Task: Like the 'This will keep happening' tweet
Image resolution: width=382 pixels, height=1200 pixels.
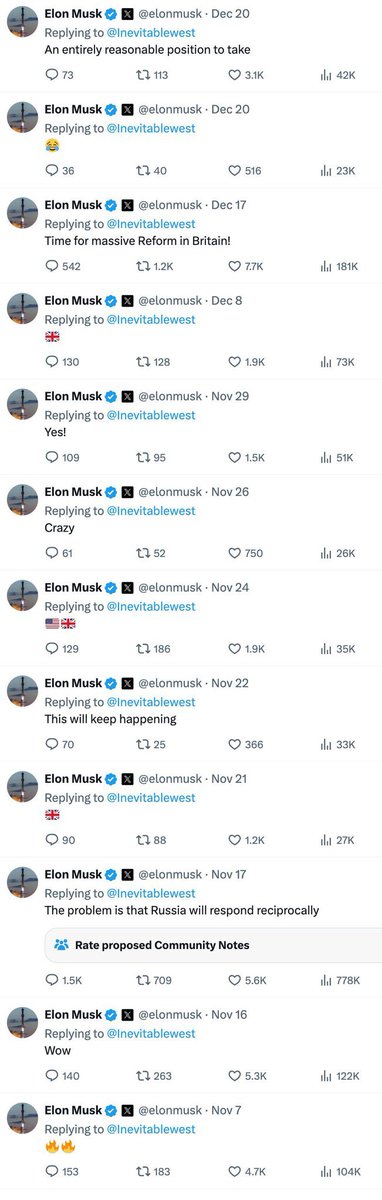Action: 245,744
